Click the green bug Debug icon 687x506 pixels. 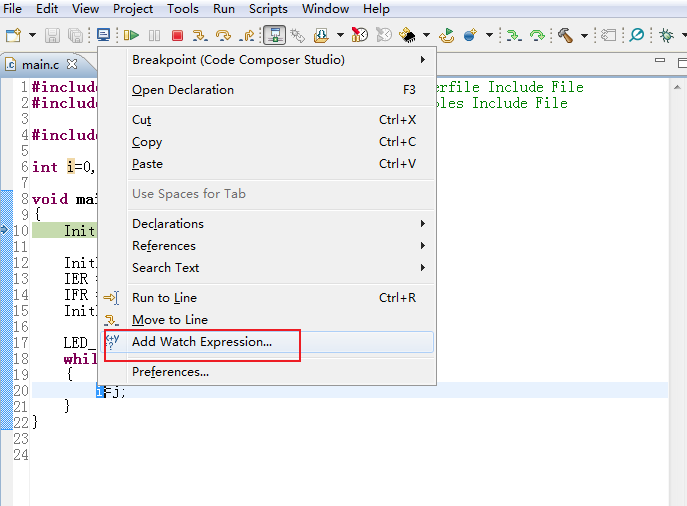(x=666, y=35)
